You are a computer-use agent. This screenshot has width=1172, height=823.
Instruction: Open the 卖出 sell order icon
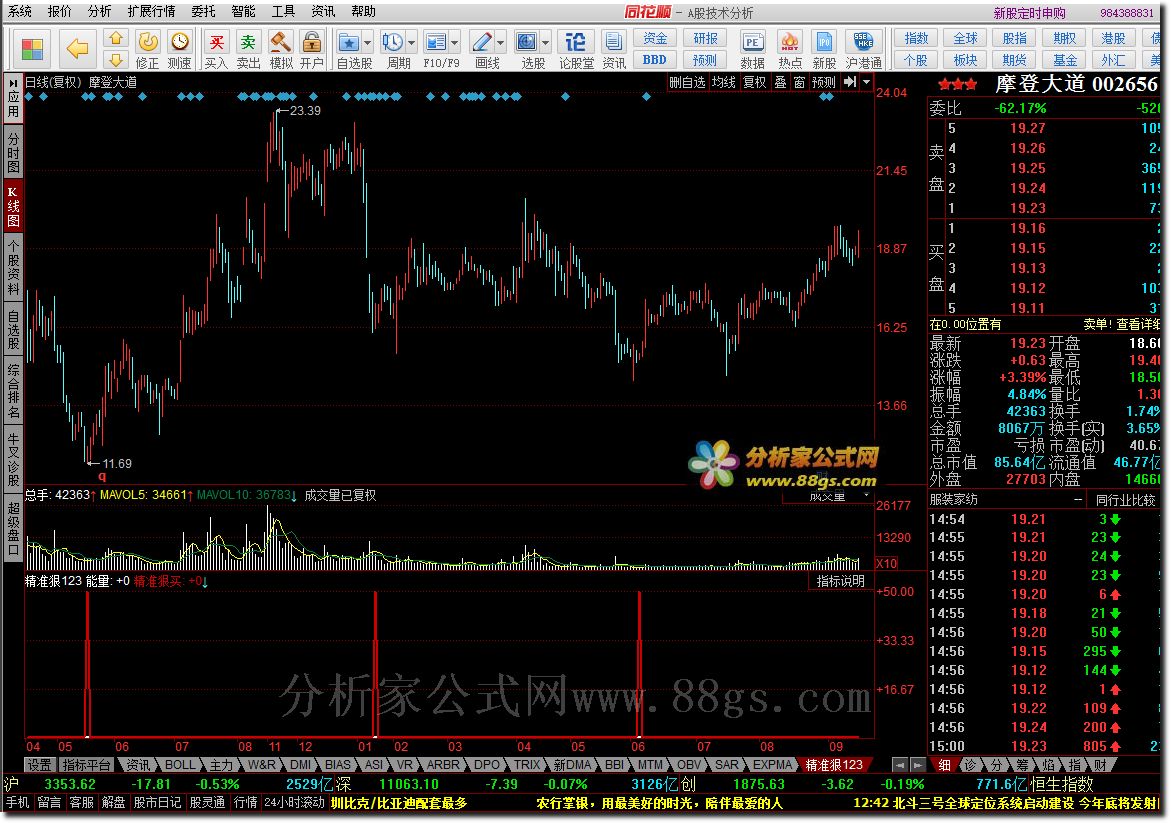click(248, 49)
